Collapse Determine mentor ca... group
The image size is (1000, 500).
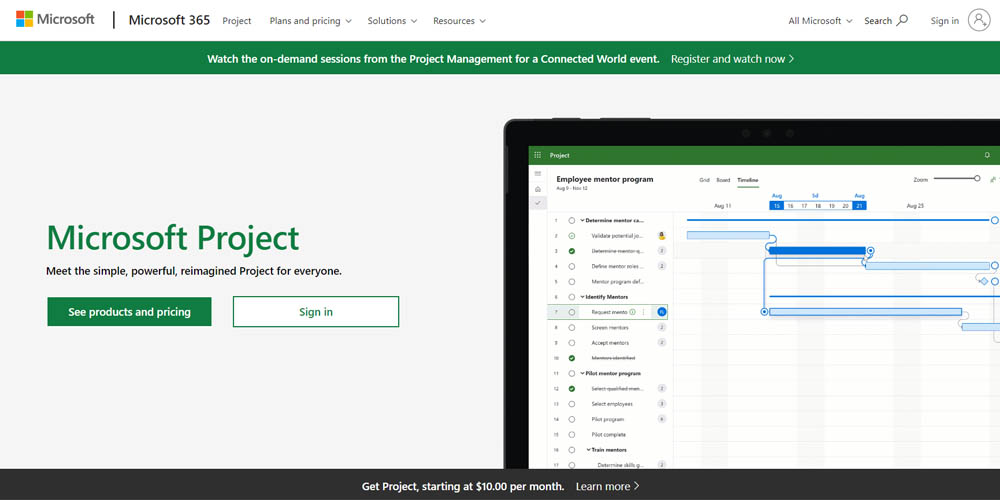pyautogui.click(x=582, y=221)
